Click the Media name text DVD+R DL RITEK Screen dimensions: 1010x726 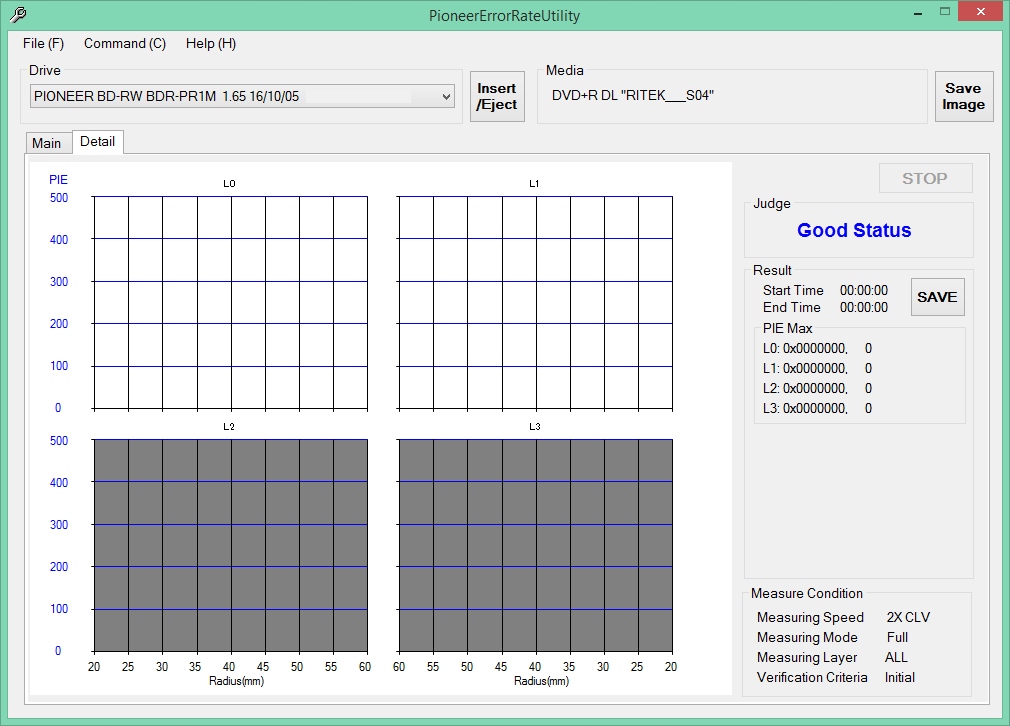(633, 96)
